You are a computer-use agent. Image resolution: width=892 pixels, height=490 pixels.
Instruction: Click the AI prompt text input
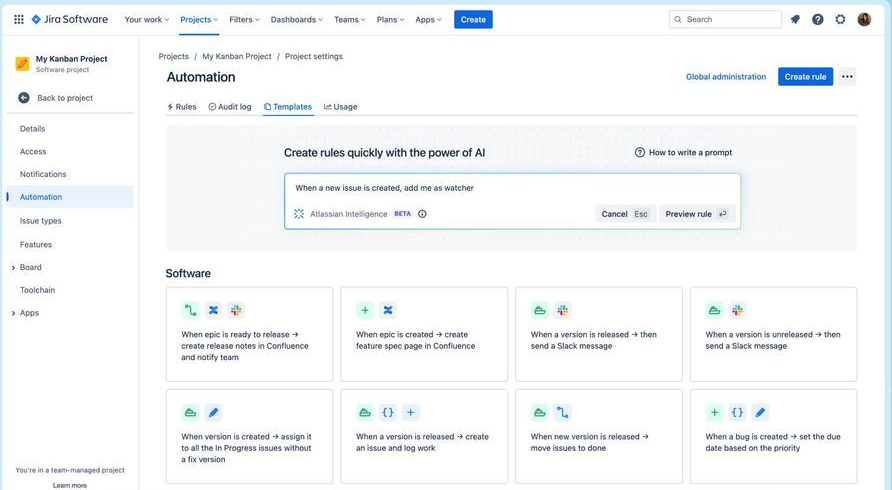(x=512, y=188)
